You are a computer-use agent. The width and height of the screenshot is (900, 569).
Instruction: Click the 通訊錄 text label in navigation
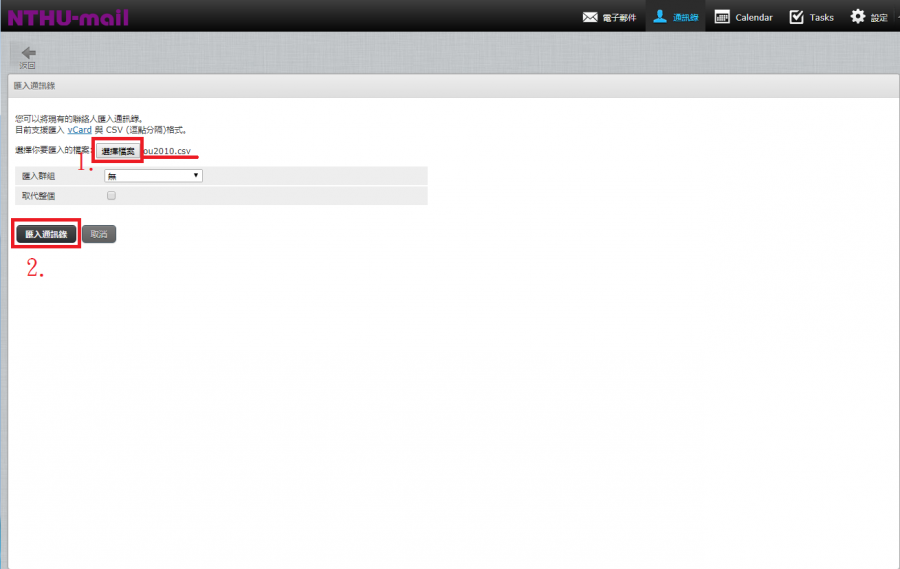[x=686, y=18]
